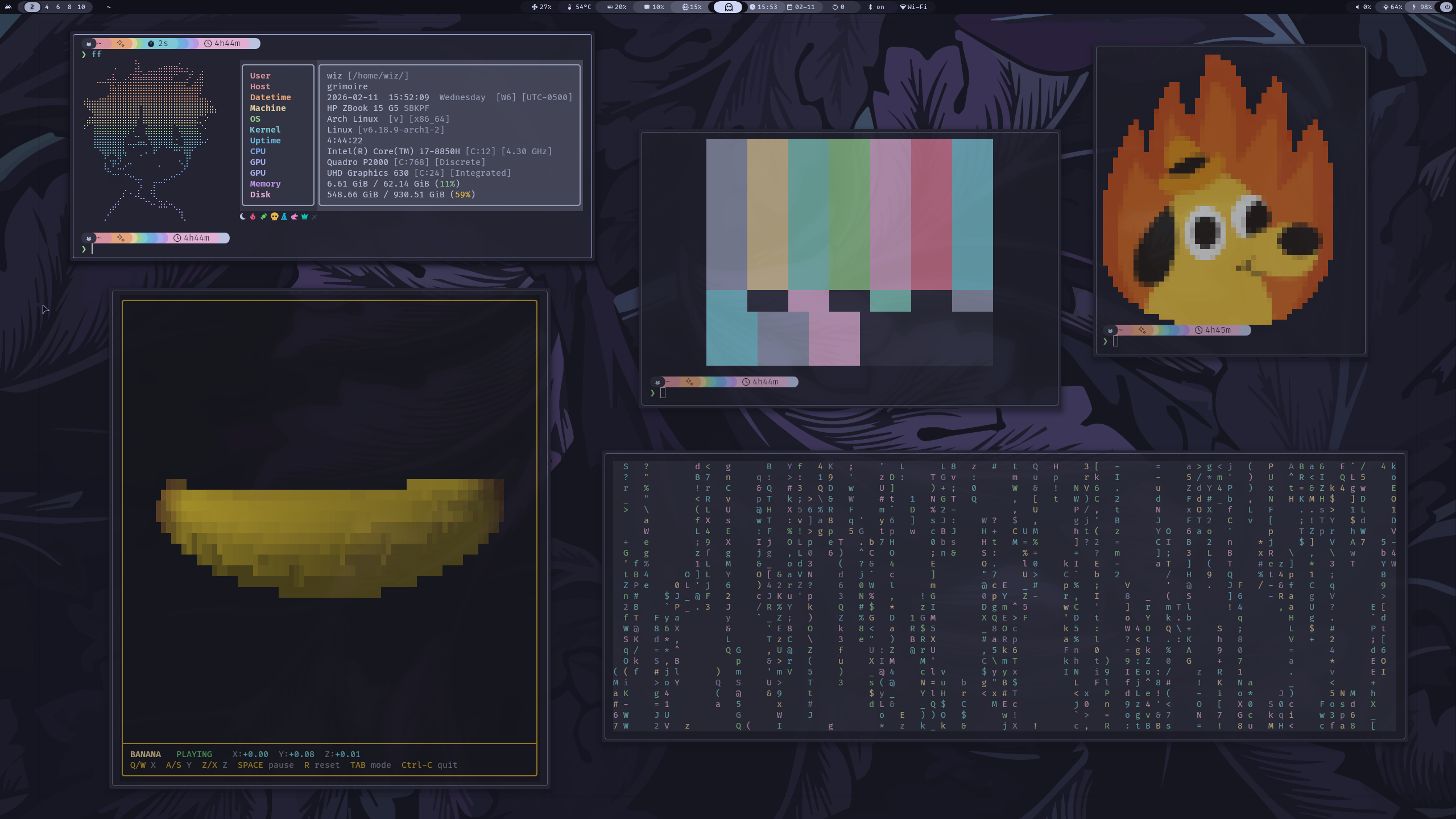Image resolution: width=1456 pixels, height=819 pixels.
Task: Mute toggle showing 0% volume
Action: 1364,7
